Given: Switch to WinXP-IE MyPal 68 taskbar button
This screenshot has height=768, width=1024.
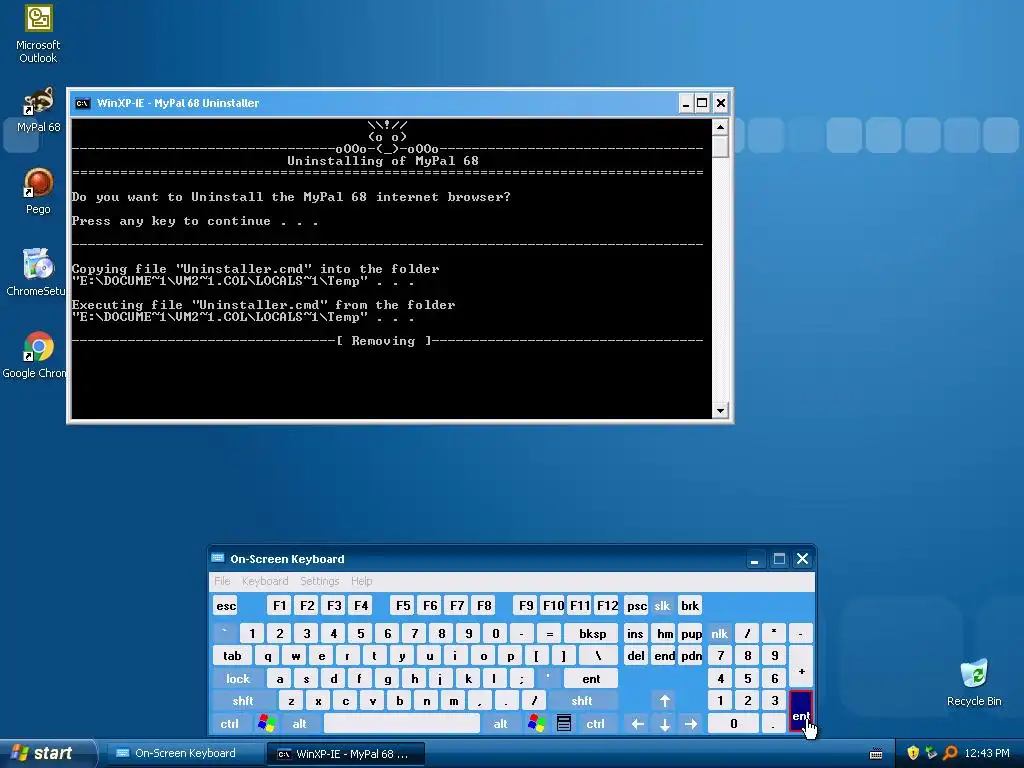Looking at the screenshot, I should click(346, 754).
